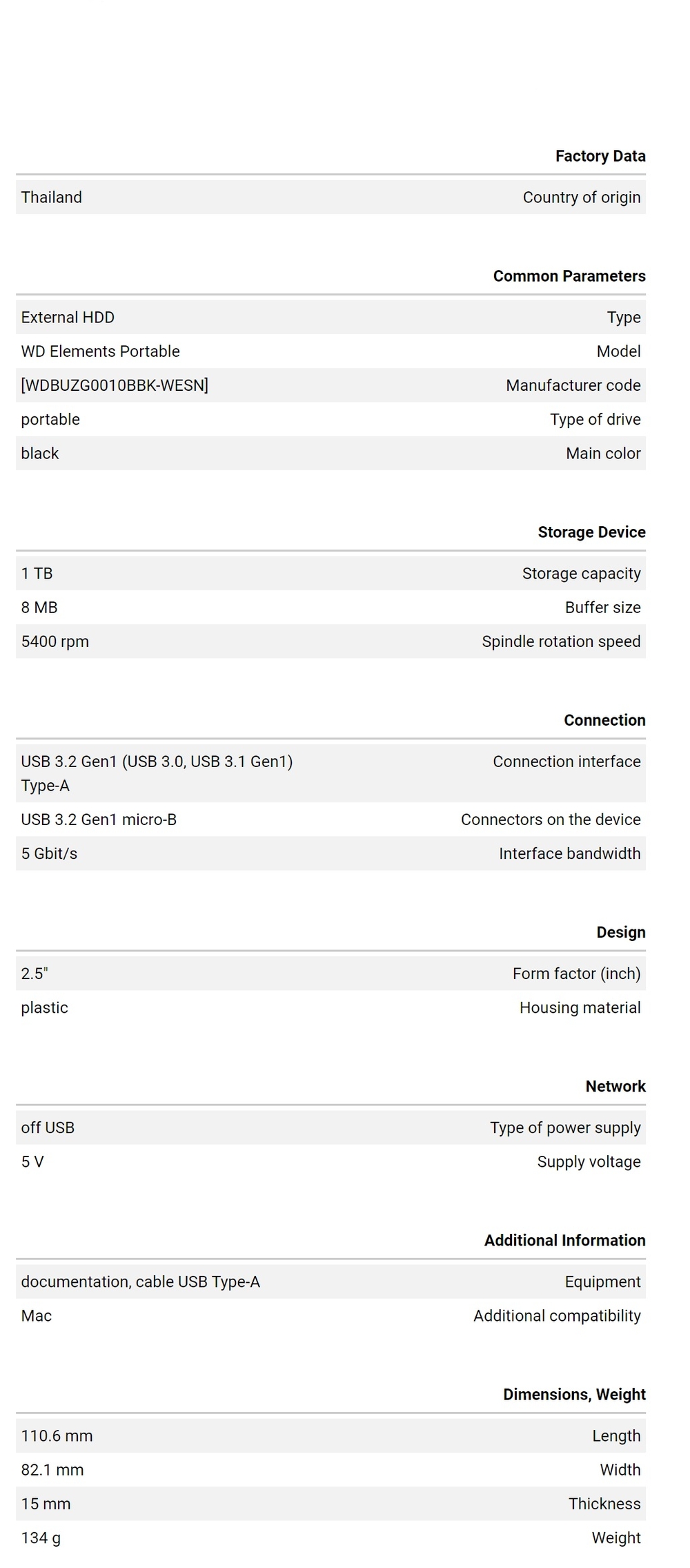
Task: Select the Thailand country of origin value
Action: (52, 197)
